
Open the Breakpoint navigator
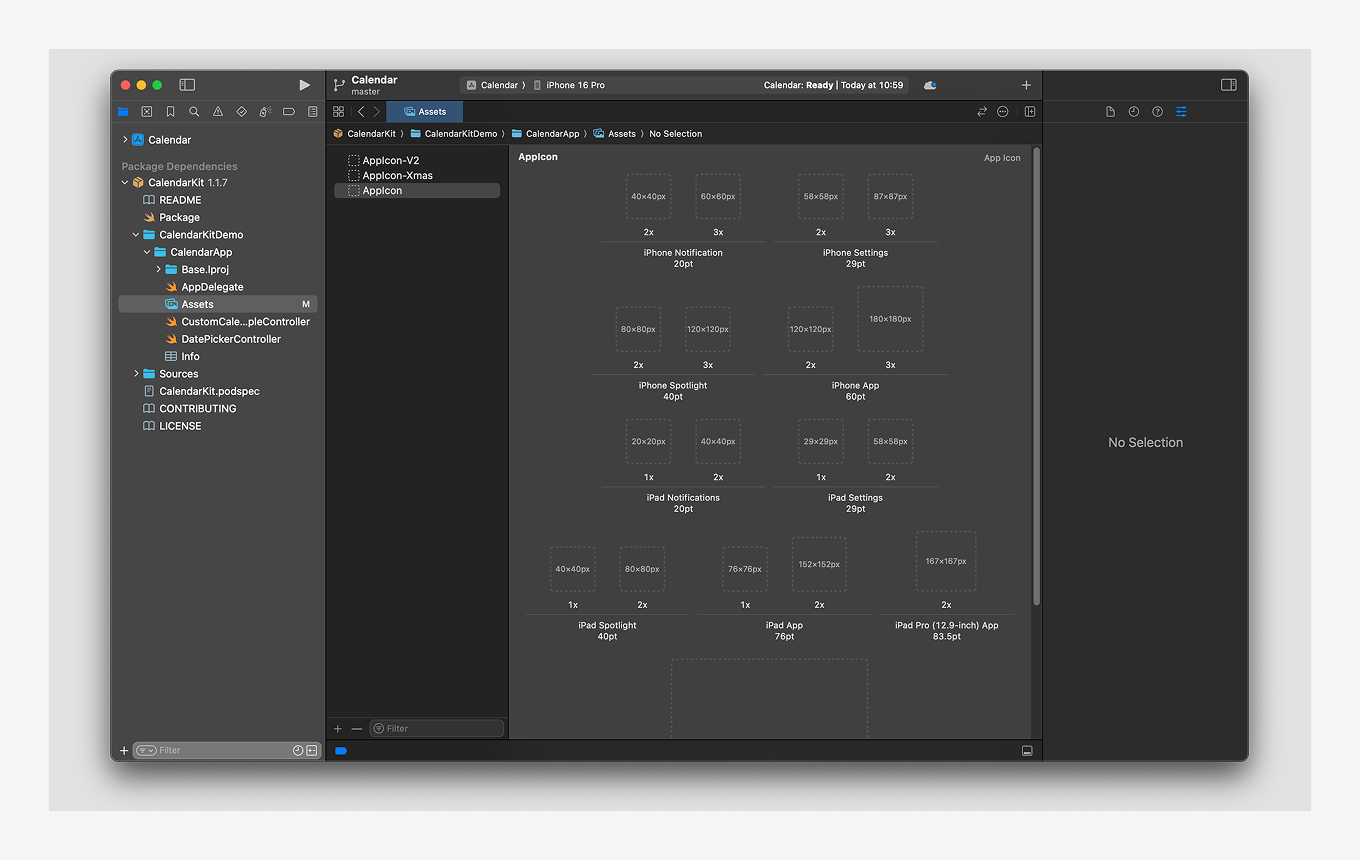pos(289,112)
